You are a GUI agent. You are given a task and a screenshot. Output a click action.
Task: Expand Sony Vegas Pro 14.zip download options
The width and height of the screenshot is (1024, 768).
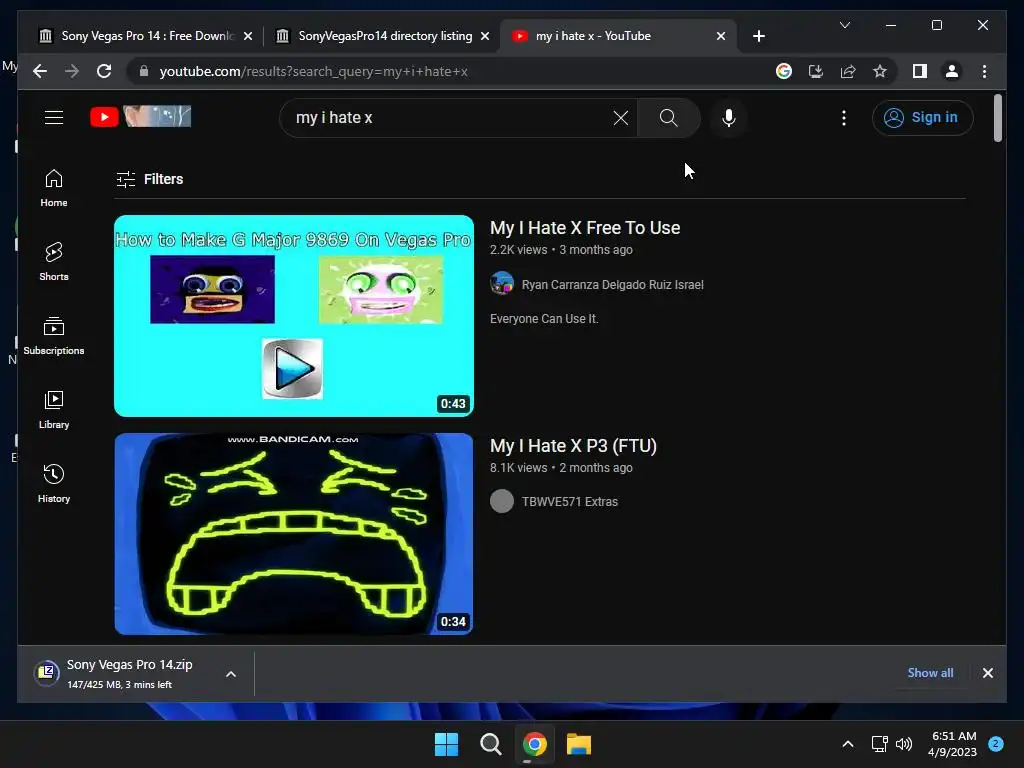[231, 674]
